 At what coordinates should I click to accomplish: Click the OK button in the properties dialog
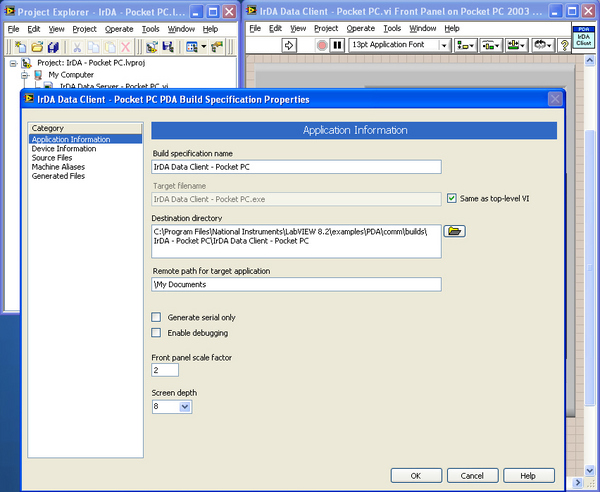416,476
